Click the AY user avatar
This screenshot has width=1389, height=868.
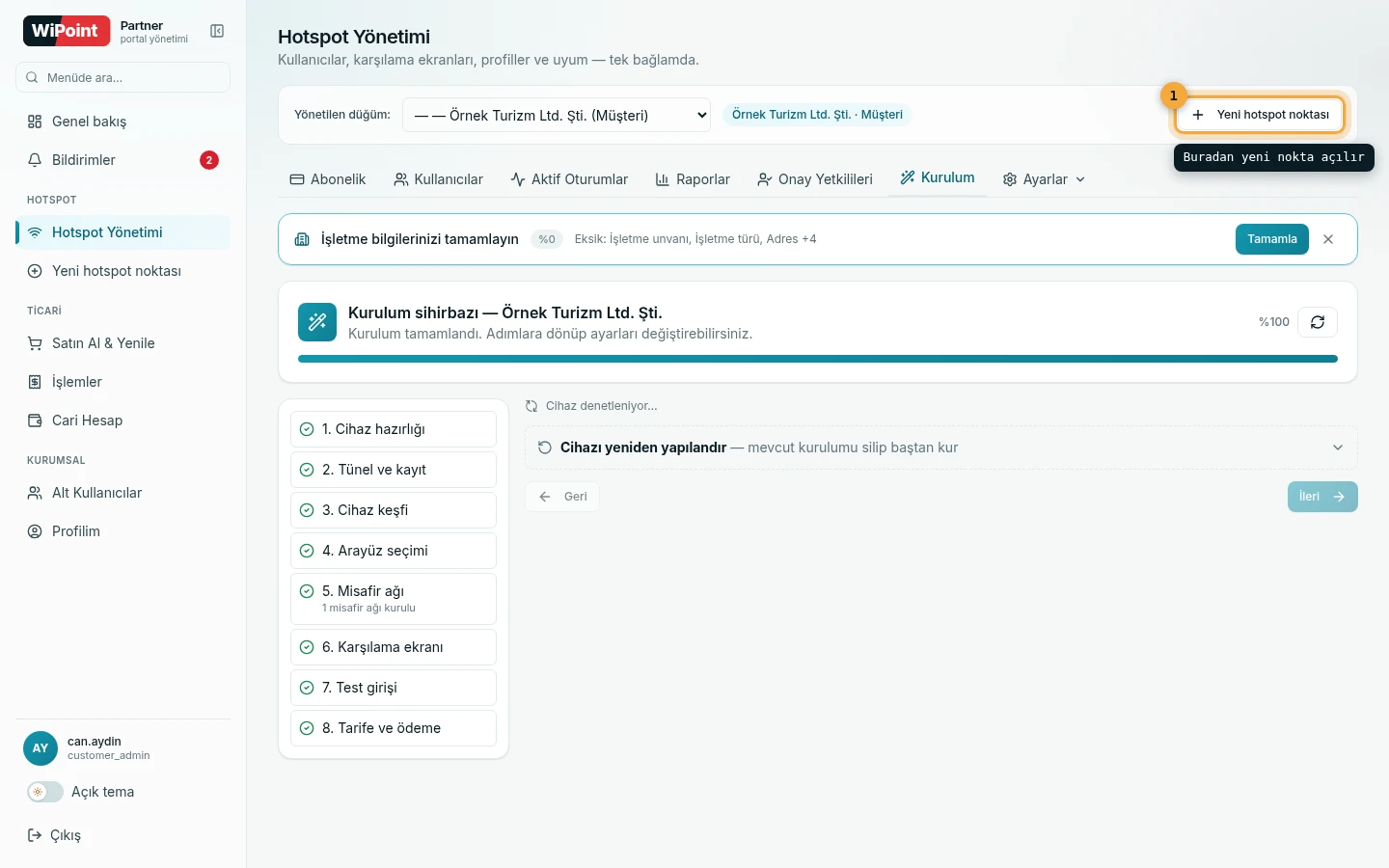tap(41, 748)
